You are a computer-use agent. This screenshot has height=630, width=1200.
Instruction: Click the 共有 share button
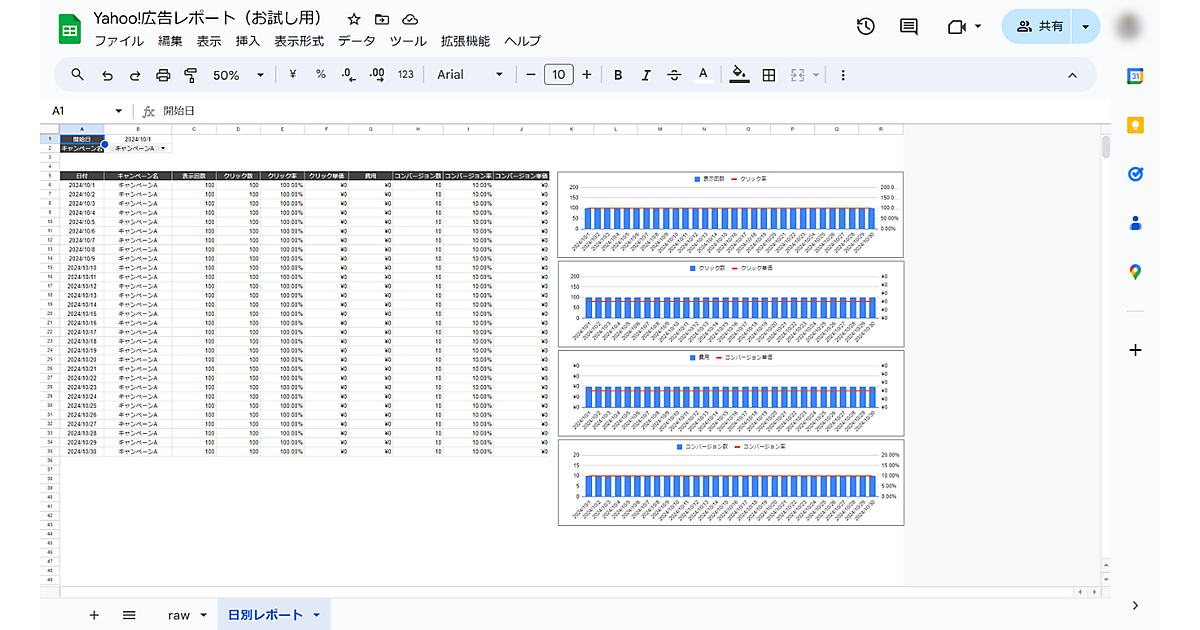[x=1040, y=27]
